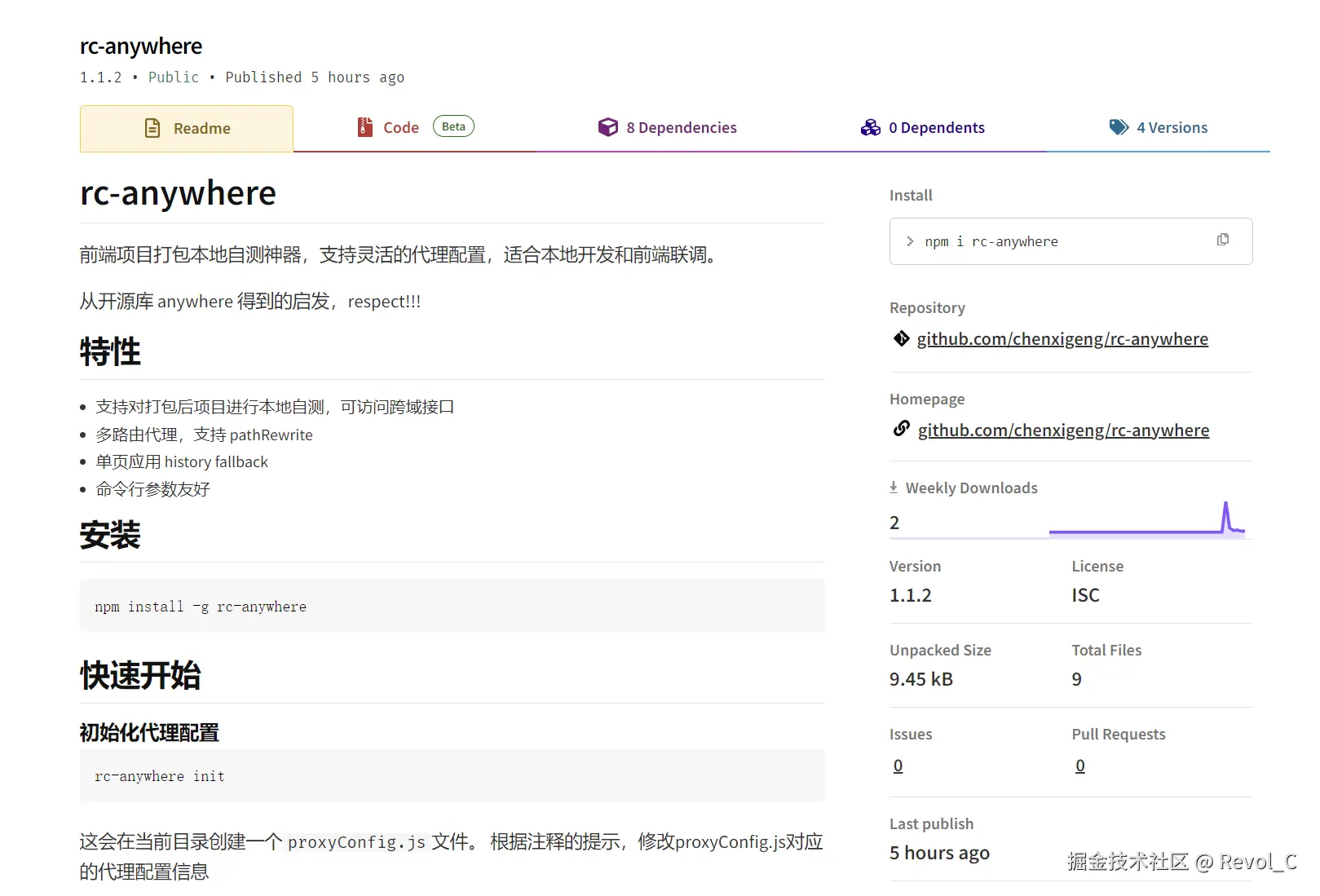Image resolution: width=1320 pixels, height=896 pixels.
Task: Open the Pull Requests count link
Action: (x=1080, y=766)
